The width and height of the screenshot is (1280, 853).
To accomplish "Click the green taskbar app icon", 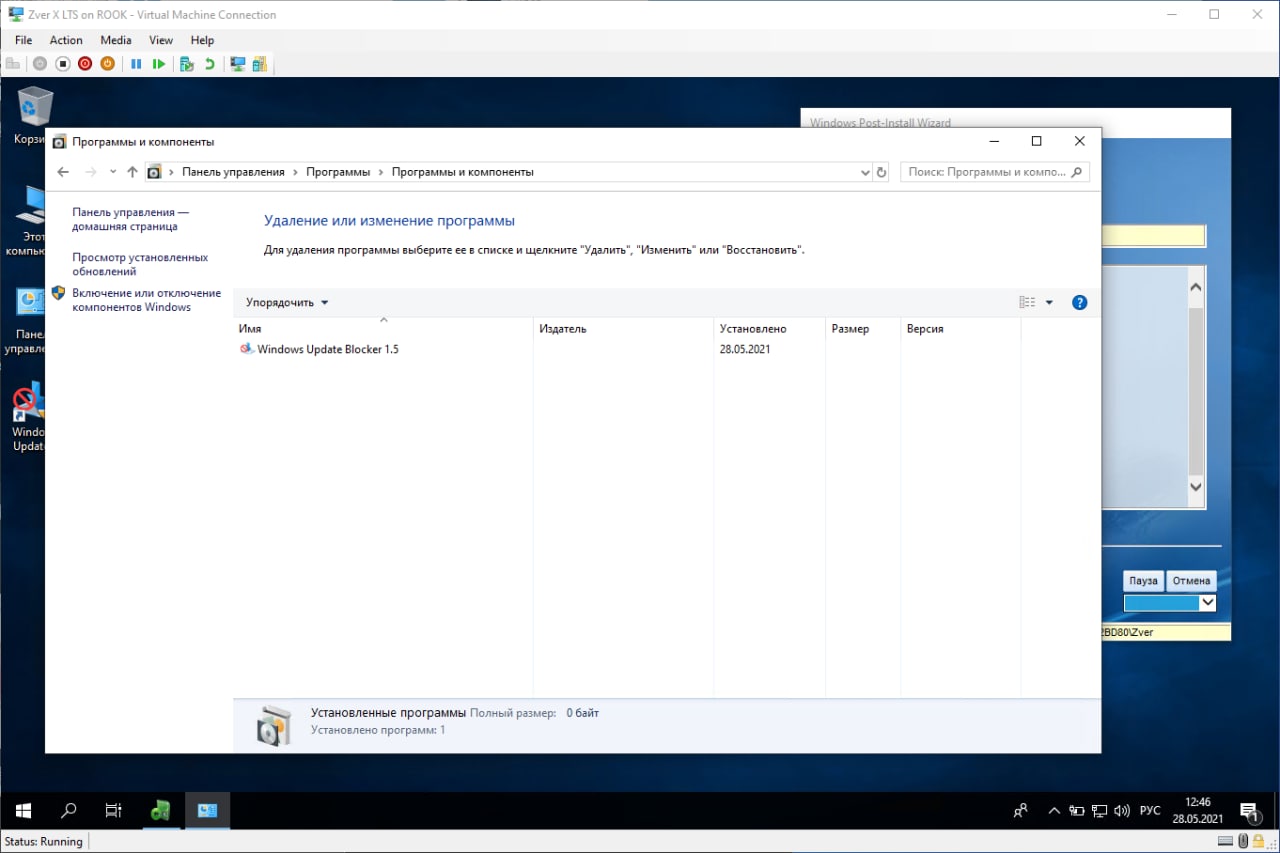I will pyautogui.click(x=160, y=811).
